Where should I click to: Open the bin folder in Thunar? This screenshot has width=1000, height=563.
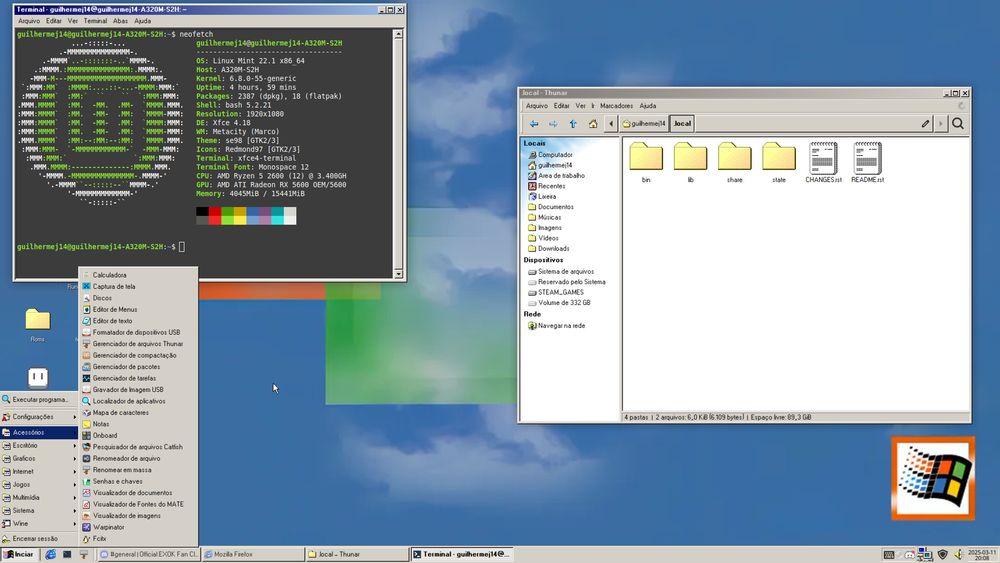(x=646, y=162)
